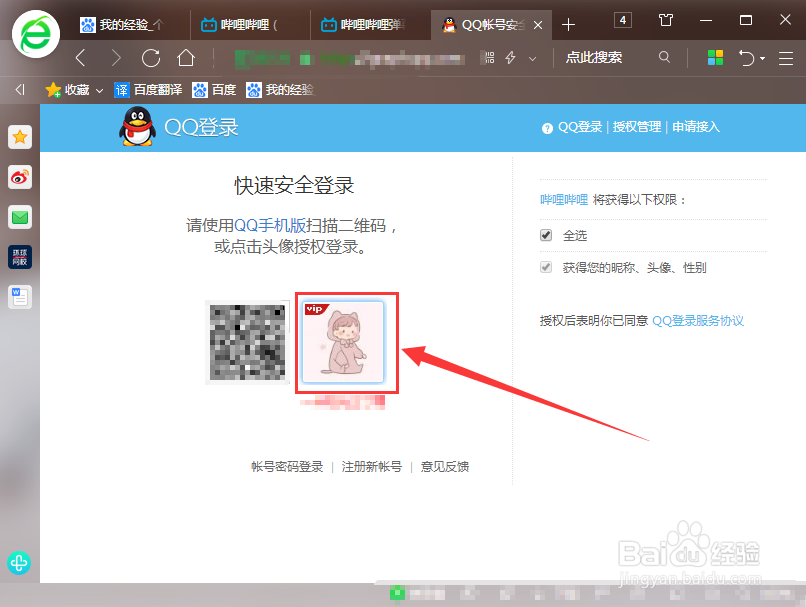Expand the 收藏 dropdown arrow

point(100,90)
